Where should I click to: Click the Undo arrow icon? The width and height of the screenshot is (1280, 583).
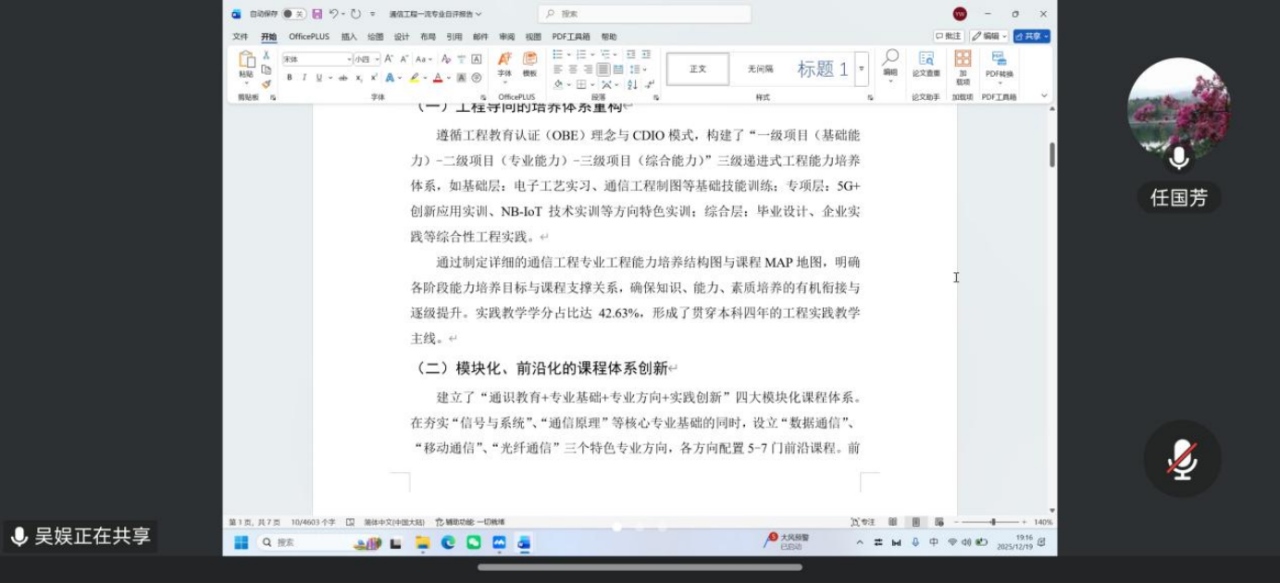(333, 14)
